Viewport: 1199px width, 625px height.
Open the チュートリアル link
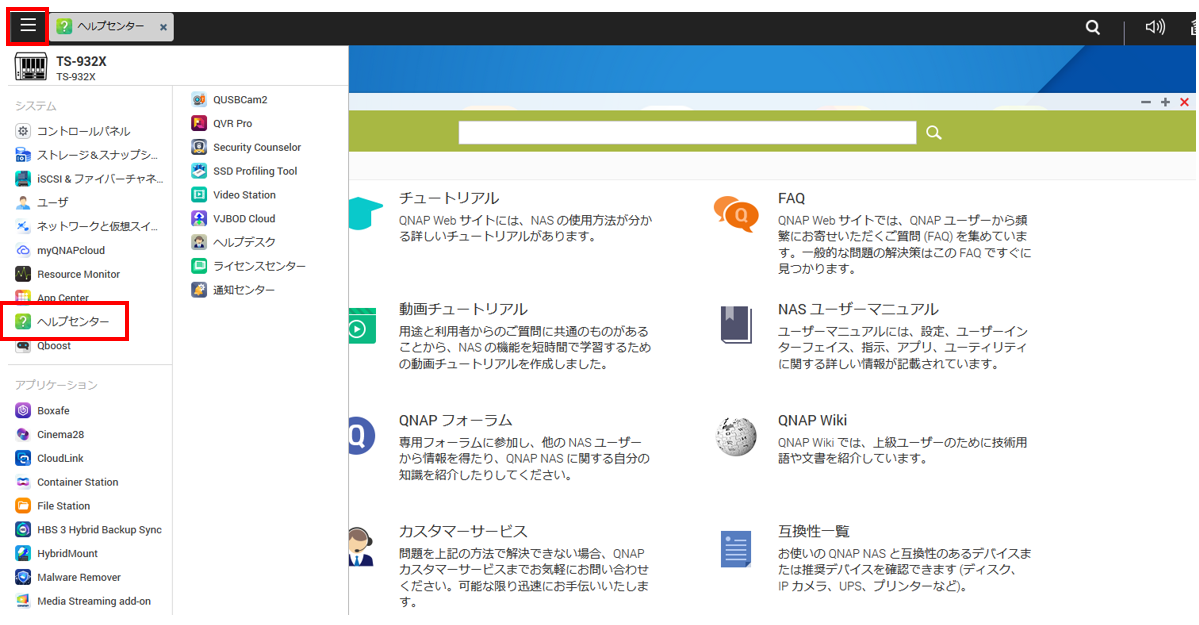(449, 198)
